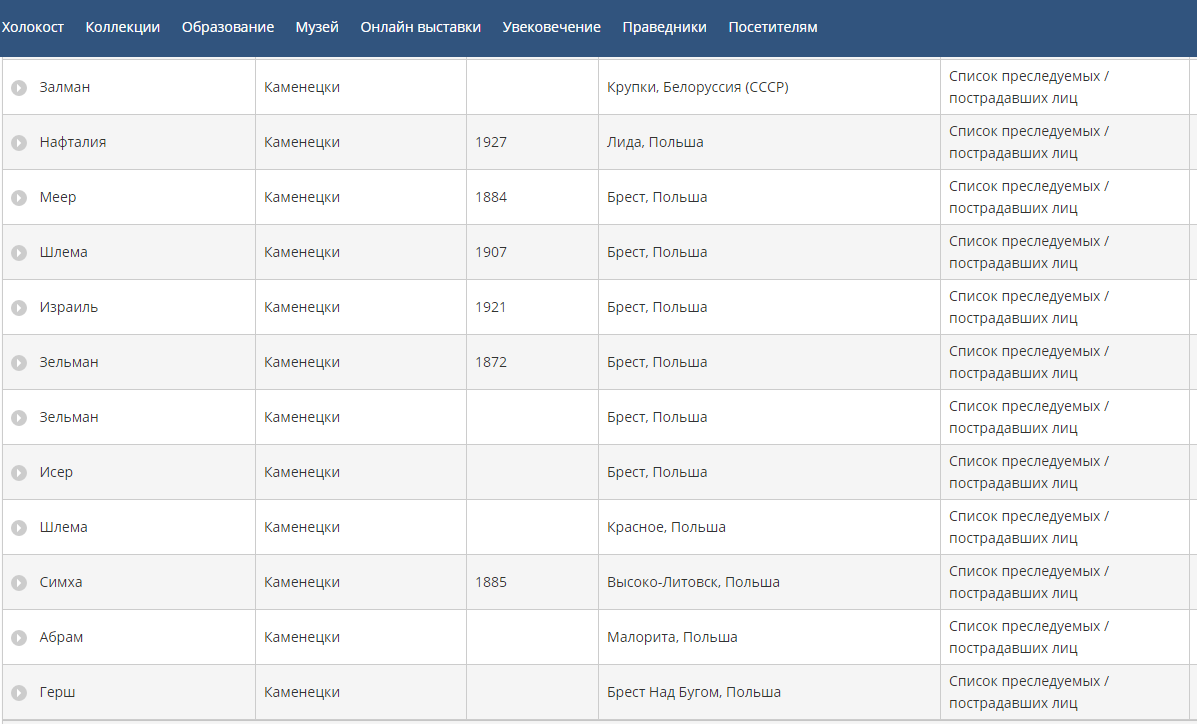Click arrow icon for Зельман born 1872

pos(19,363)
